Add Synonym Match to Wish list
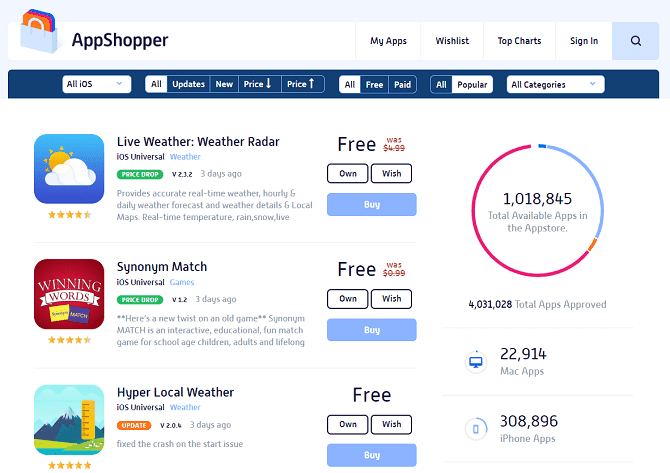This screenshot has width=670, height=473. 391,299
